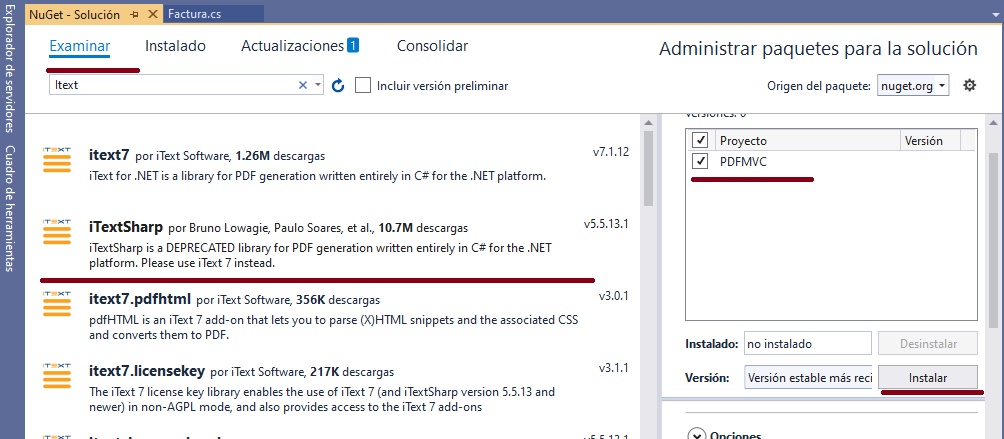Image resolution: width=1004 pixels, height=439 pixels.
Task: Click the refresh icon next to search box
Action: click(x=338, y=85)
